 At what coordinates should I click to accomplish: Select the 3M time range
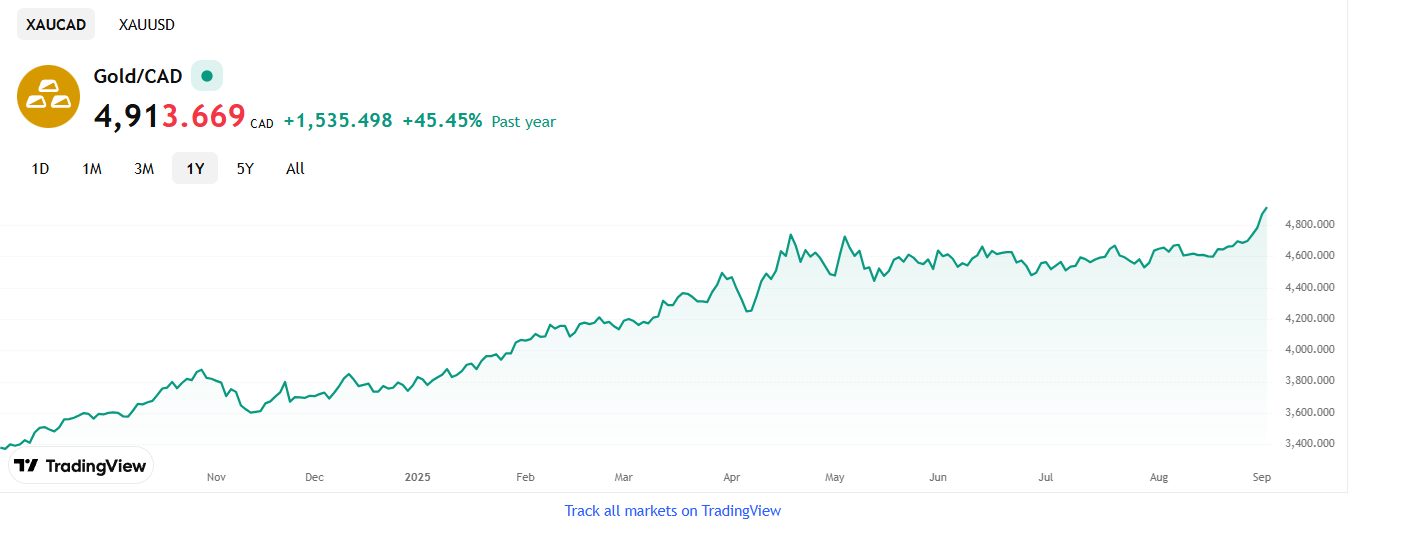[x=144, y=169]
